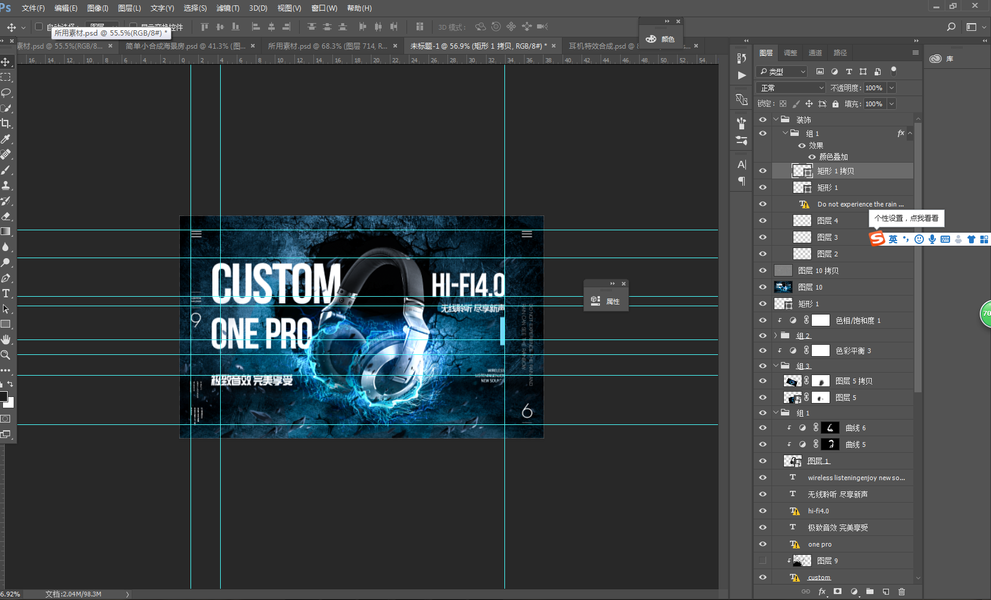Select the Brush tool
This screenshot has width=991, height=600.
tap(6, 170)
